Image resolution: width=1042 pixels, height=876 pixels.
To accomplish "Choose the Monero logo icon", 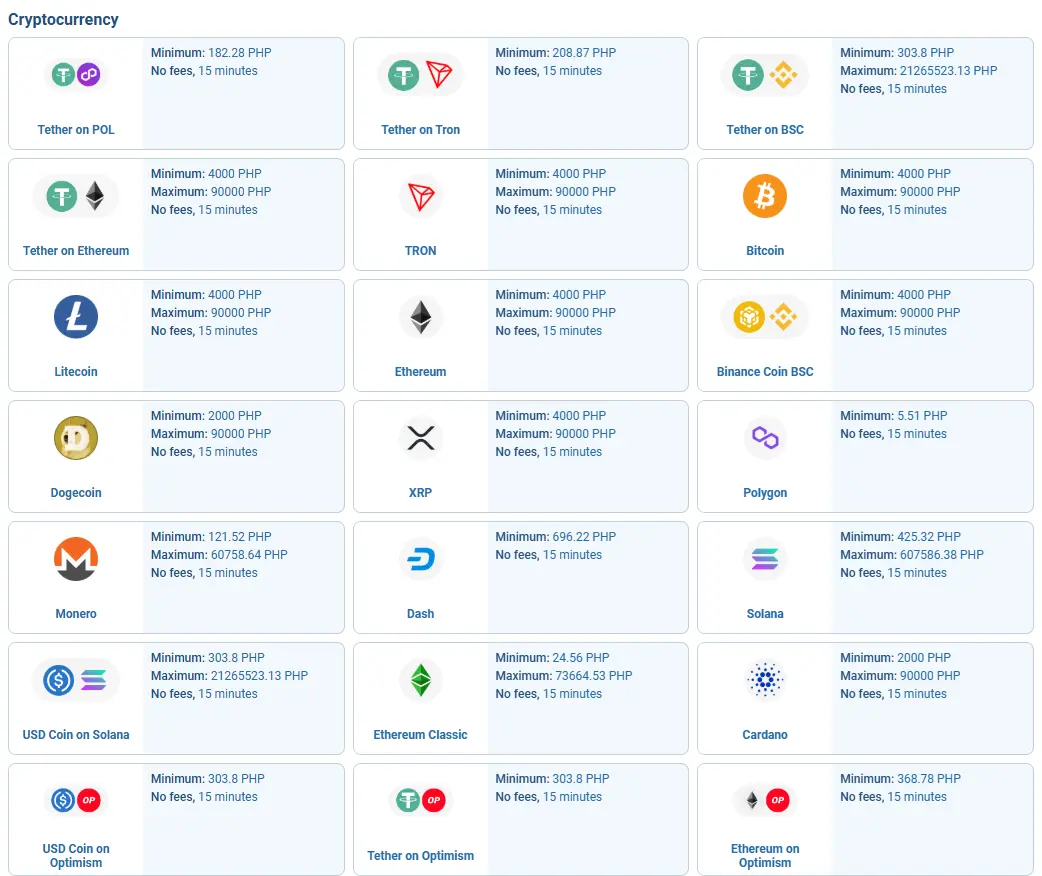I will click(76, 559).
